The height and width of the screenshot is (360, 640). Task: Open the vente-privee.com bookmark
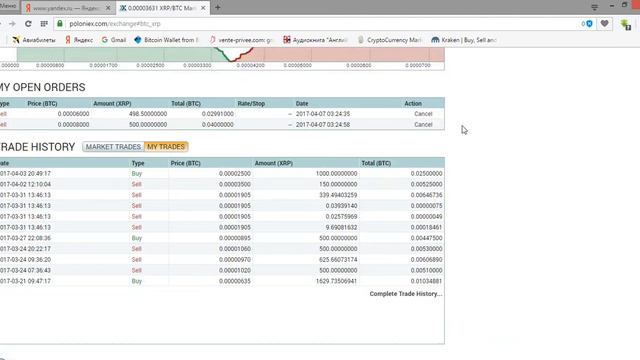(x=241, y=40)
